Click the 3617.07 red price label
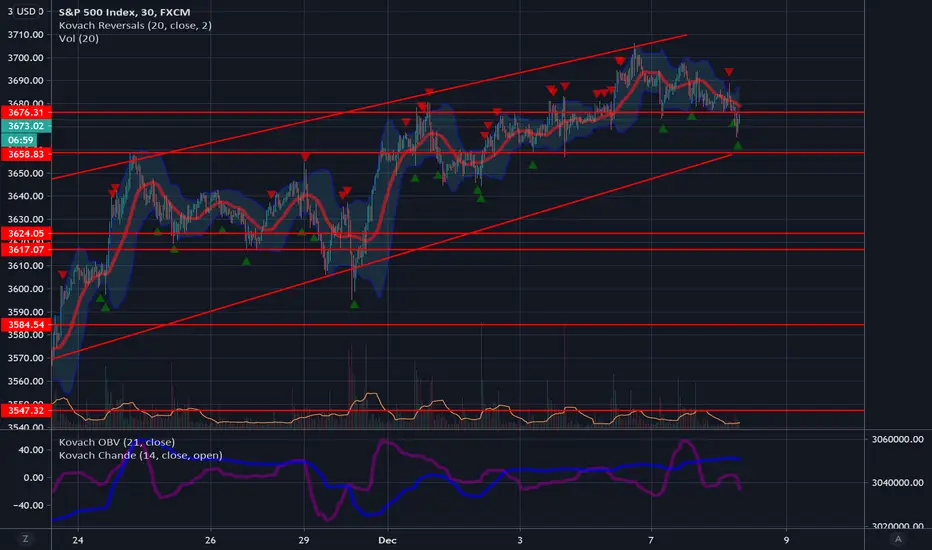Viewport: 932px width, 550px height. (26, 249)
